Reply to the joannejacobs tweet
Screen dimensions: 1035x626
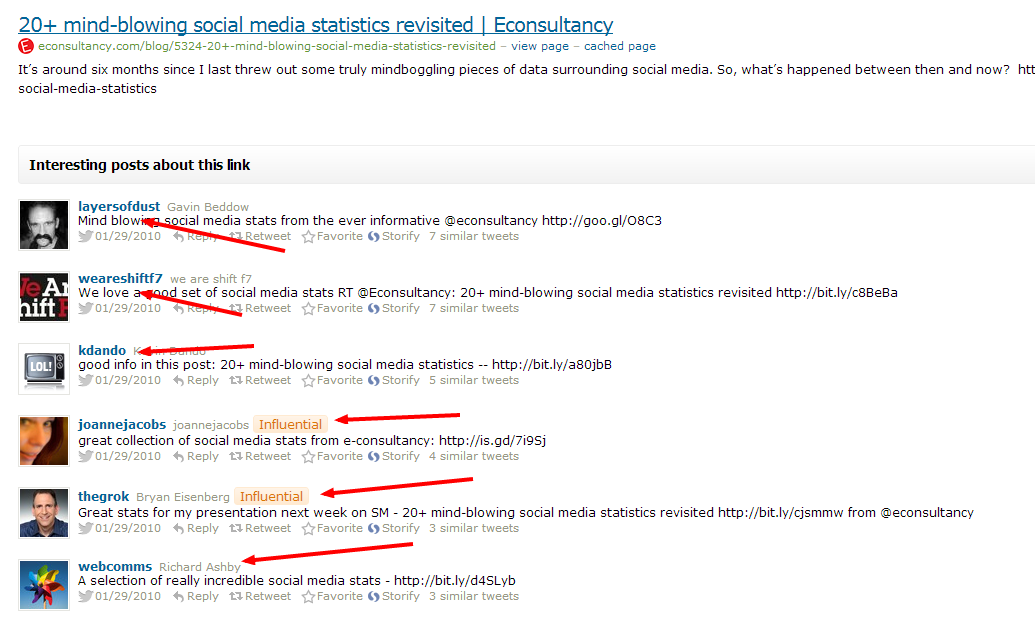[196, 456]
